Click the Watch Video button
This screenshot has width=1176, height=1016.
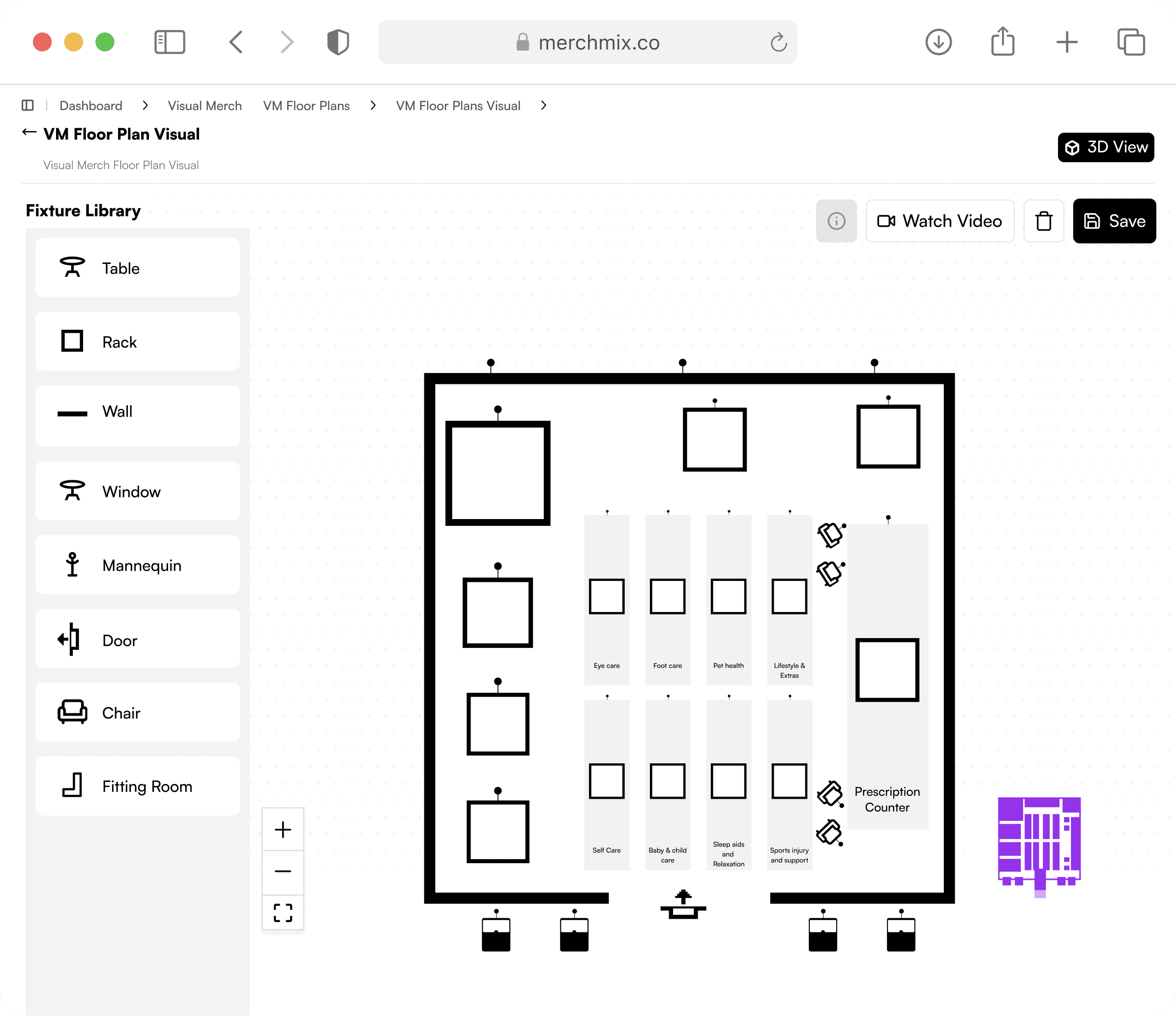pyautogui.click(x=940, y=221)
